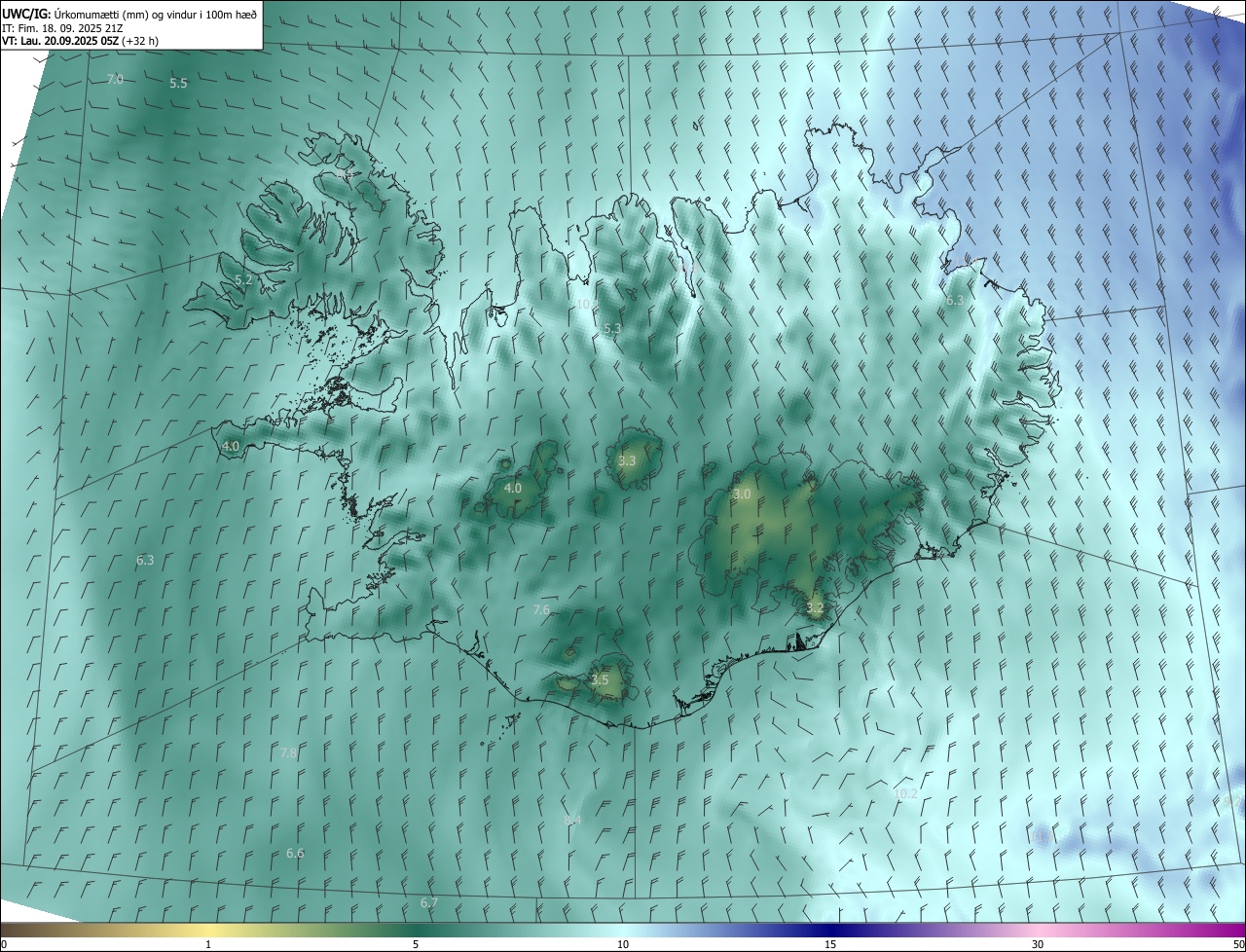Click the valid time line 'VT: Lau. 20.09.2025 05Z'
The image size is (1246, 952).
coord(60,41)
